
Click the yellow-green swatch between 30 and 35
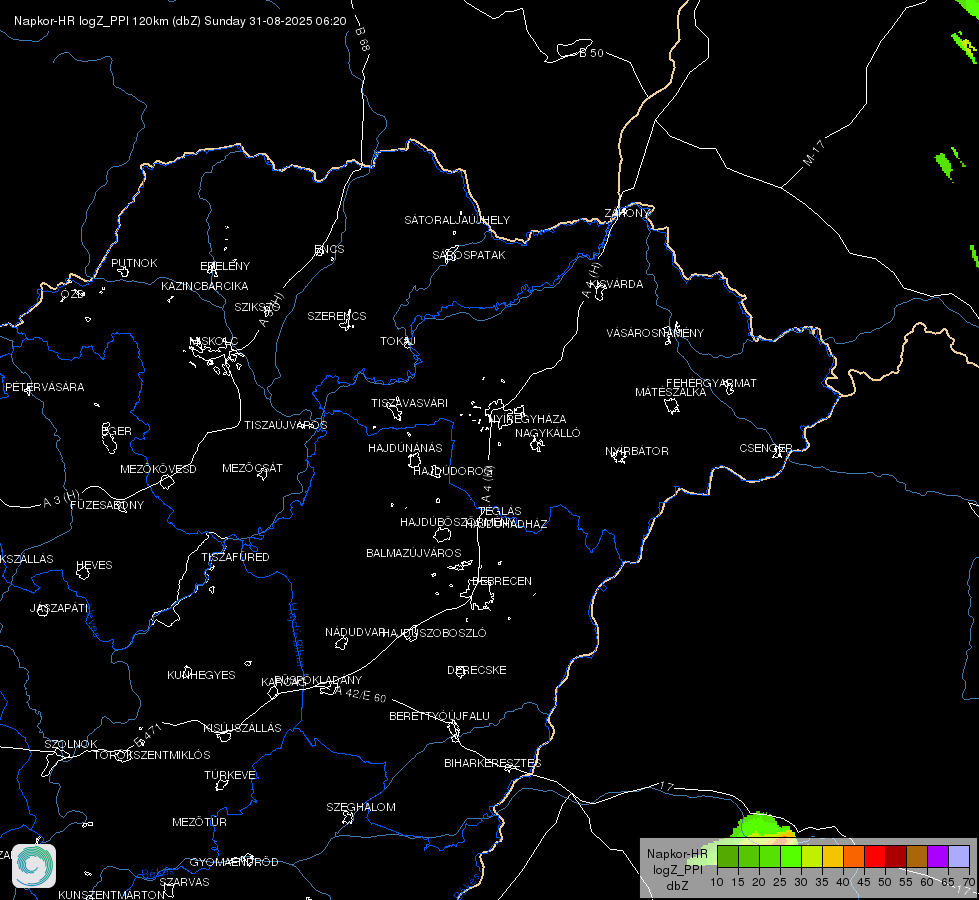coord(812,856)
